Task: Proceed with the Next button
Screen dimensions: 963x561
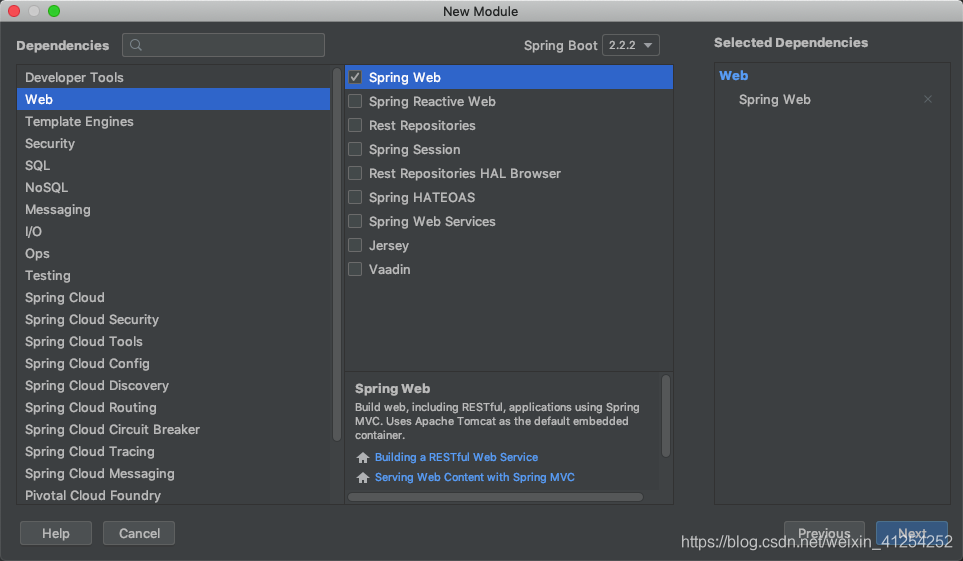Action: [x=912, y=533]
